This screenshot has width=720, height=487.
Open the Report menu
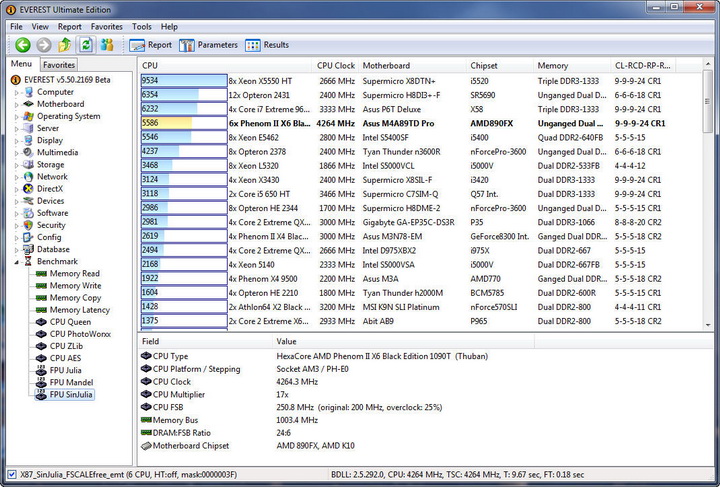pyautogui.click(x=69, y=27)
